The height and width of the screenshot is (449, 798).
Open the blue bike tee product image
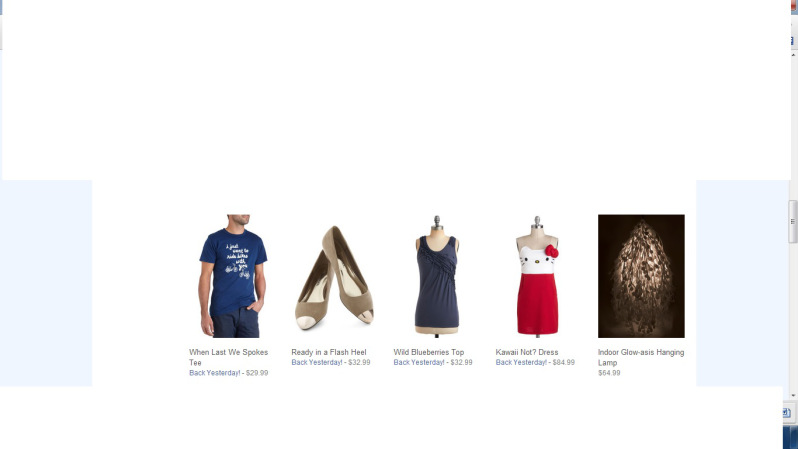(x=233, y=276)
